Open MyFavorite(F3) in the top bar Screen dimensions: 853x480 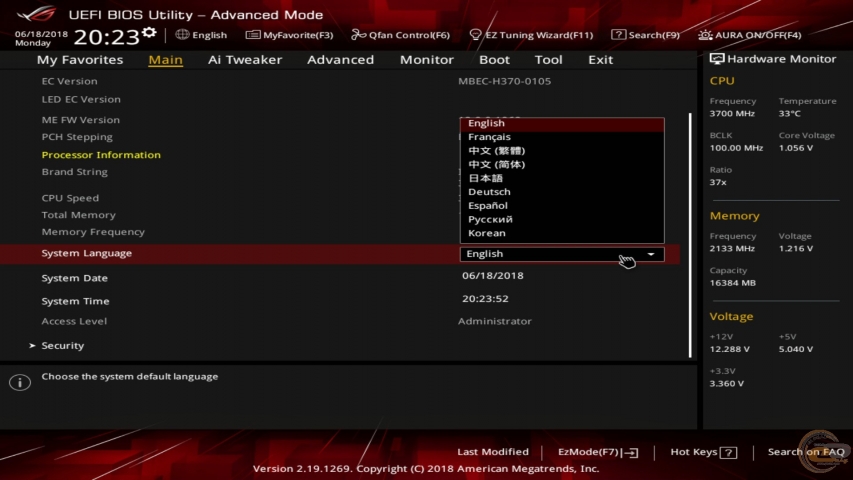click(289, 35)
